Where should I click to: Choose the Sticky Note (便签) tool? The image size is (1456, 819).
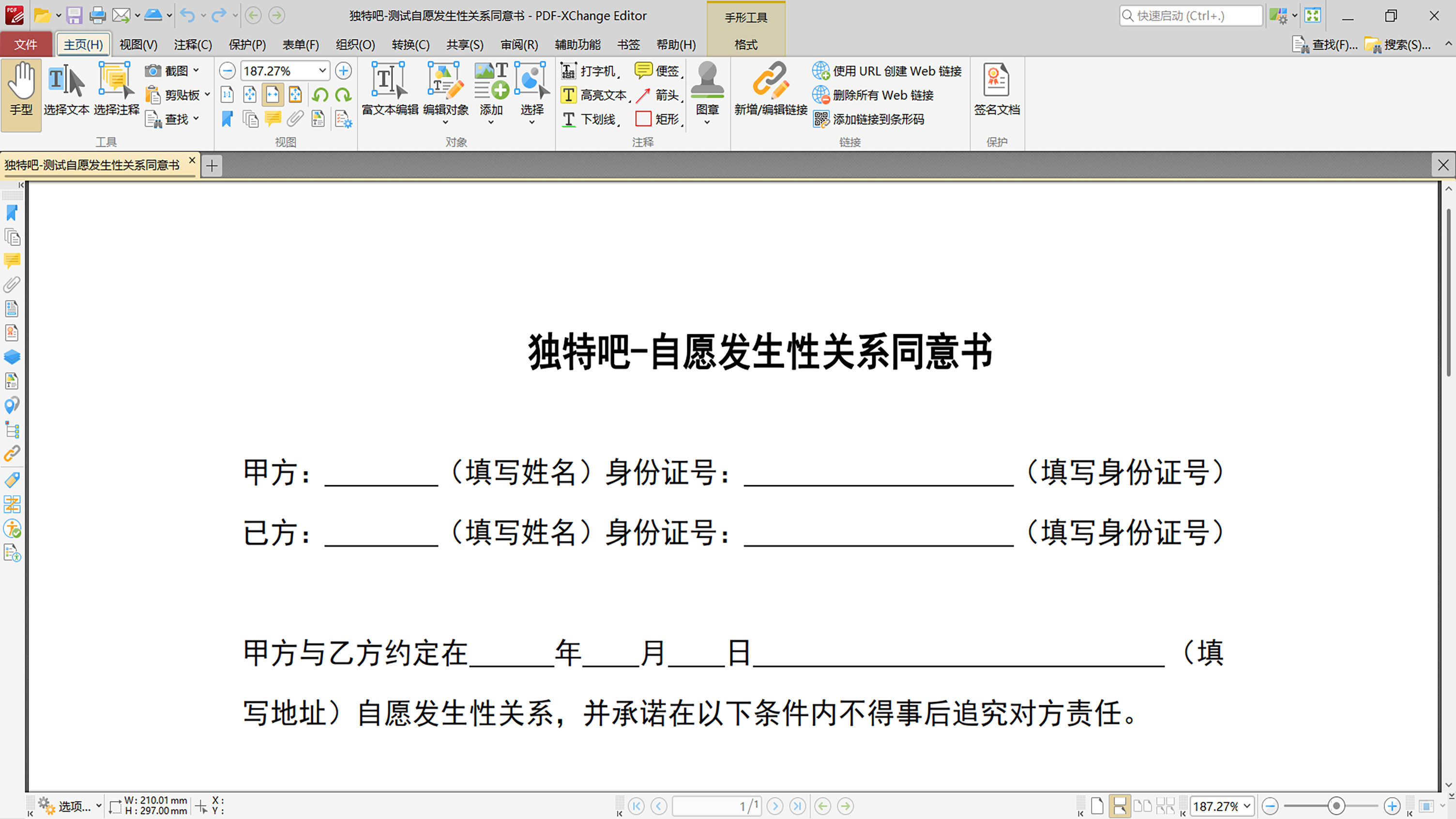[658, 71]
